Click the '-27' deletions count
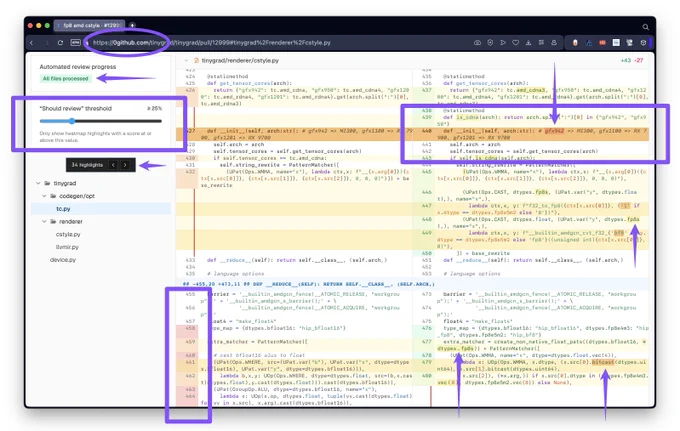This screenshot has width=680, height=431. point(639,61)
